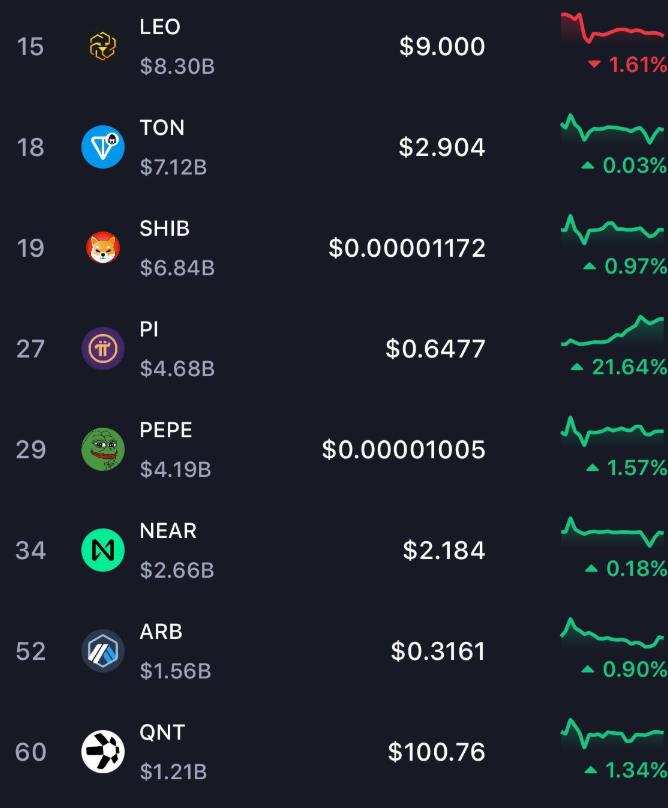The height and width of the screenshot is (808, 668).
Task: Open SHIB price $0.00001172
Action: click(x=407, y=248)
